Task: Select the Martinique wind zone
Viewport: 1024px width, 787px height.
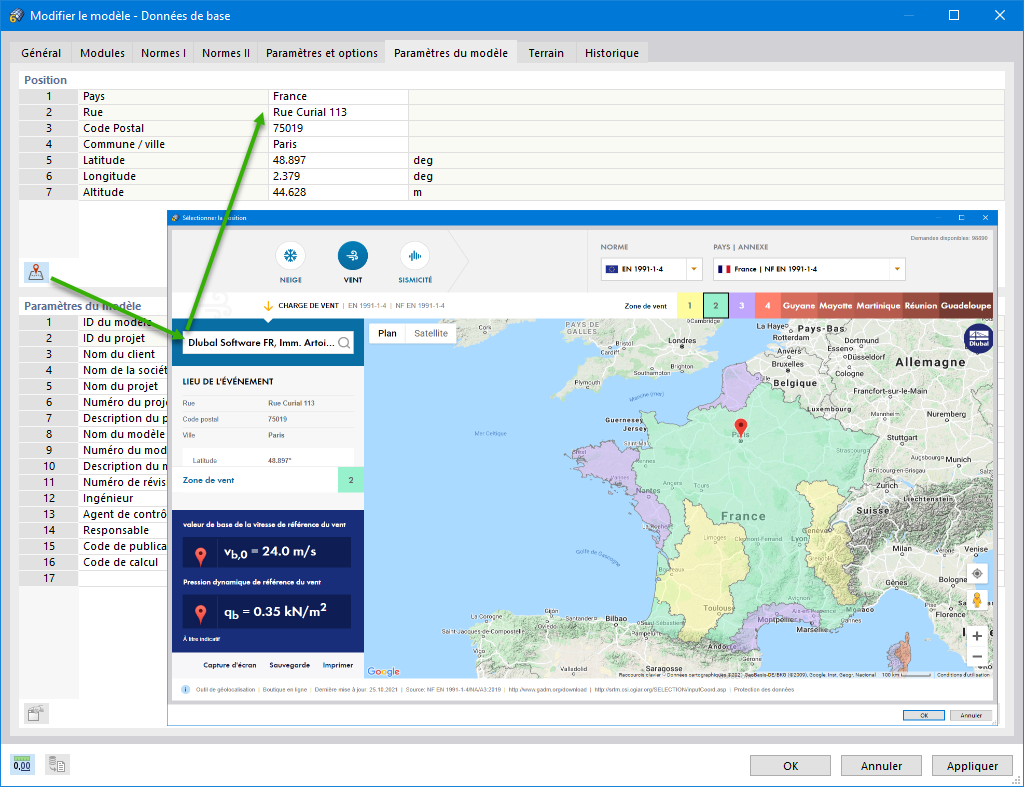Action: pyautogui.click(x=878, y=306)
